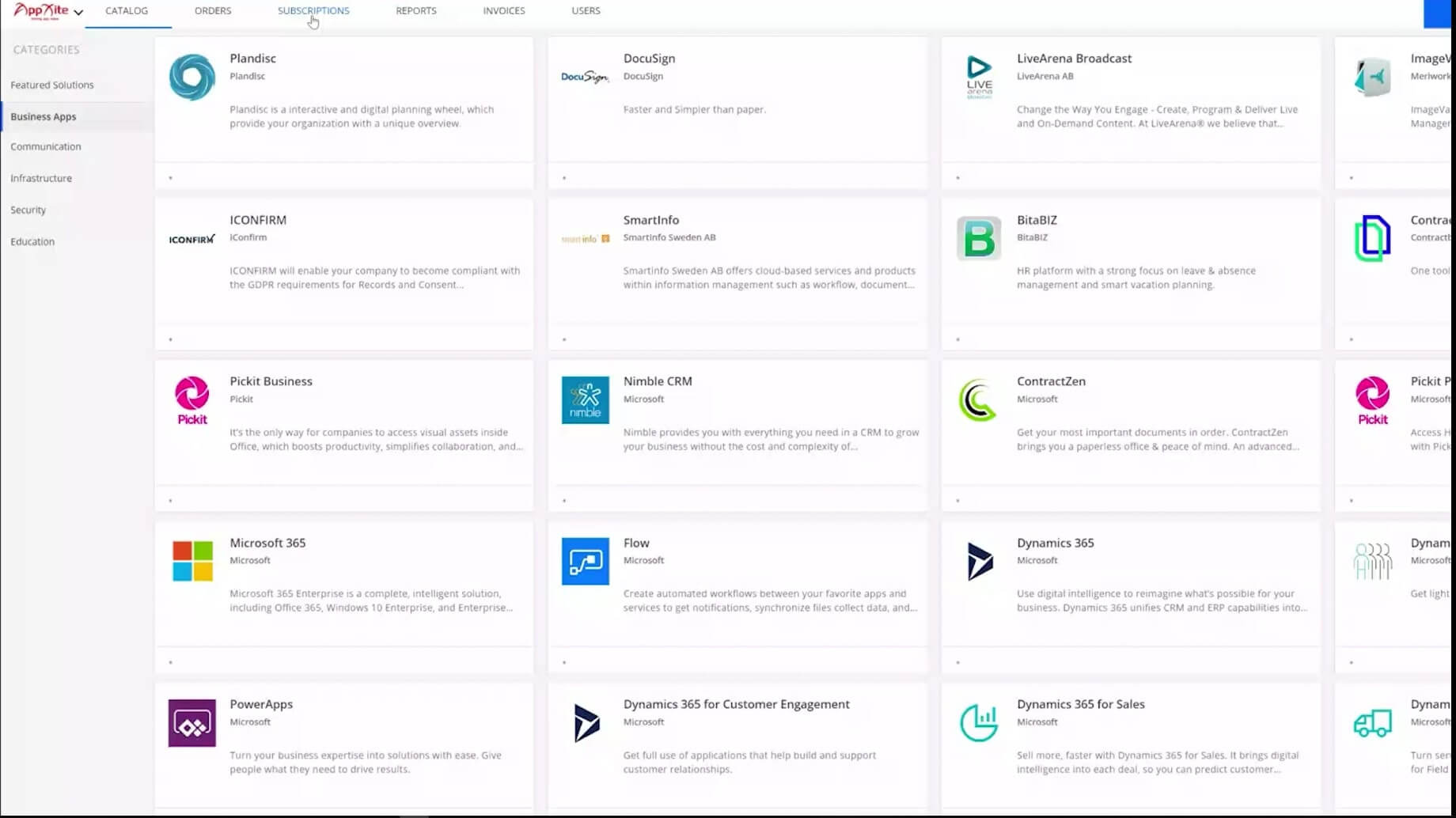The image size is (1456, 818).
Task: Click the PowerApps description text
Action: pos(366,762)
